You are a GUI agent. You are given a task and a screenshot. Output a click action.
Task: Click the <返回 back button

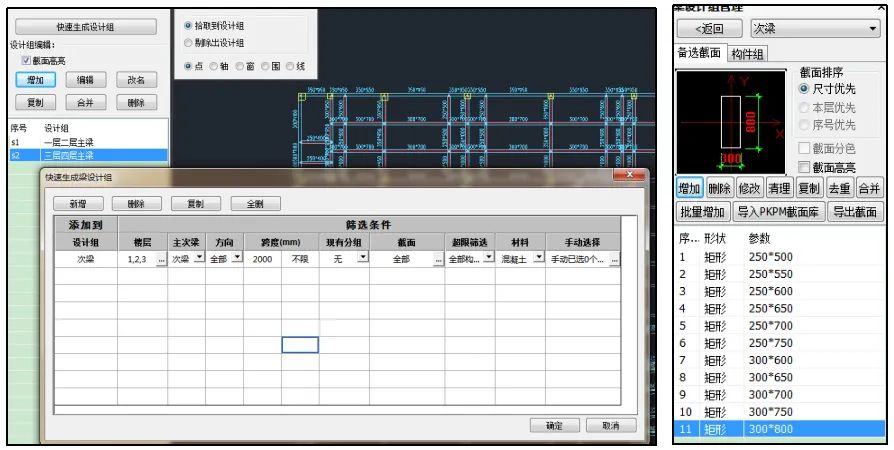tap(710, 29)
